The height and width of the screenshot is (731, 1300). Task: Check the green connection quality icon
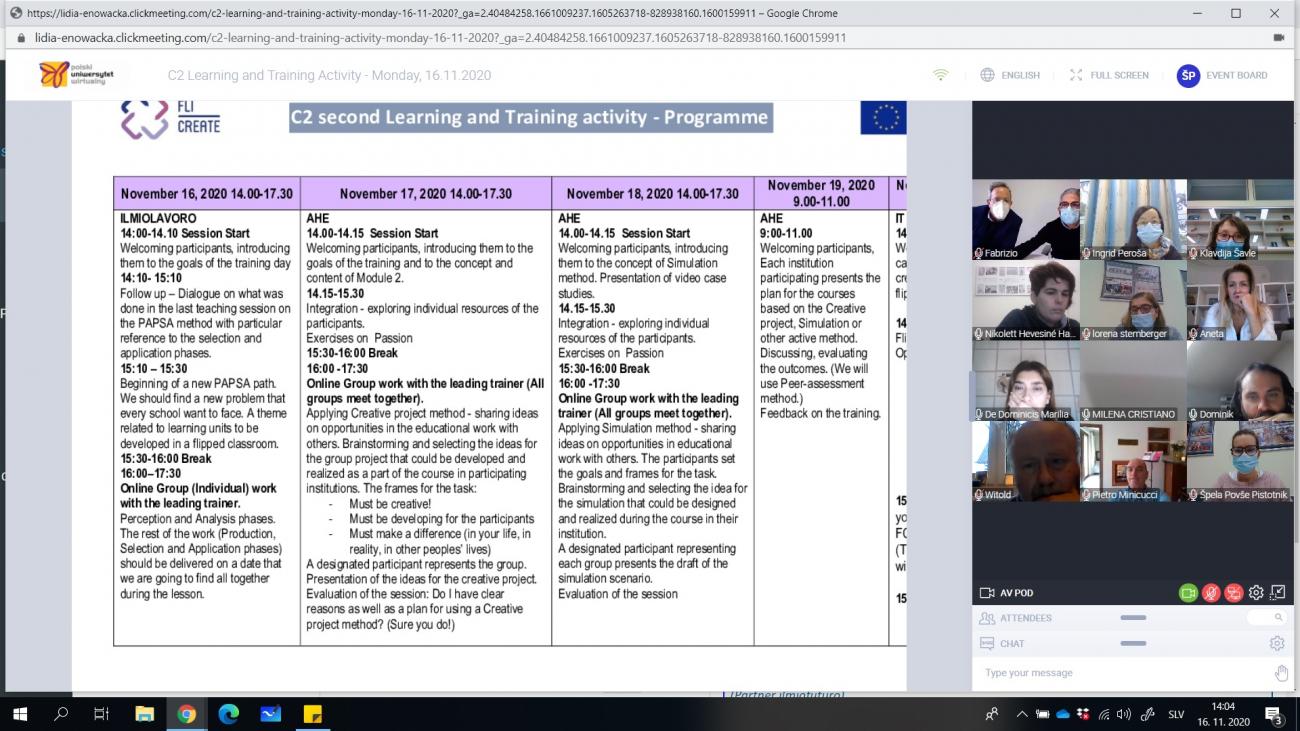coord(940,75)
